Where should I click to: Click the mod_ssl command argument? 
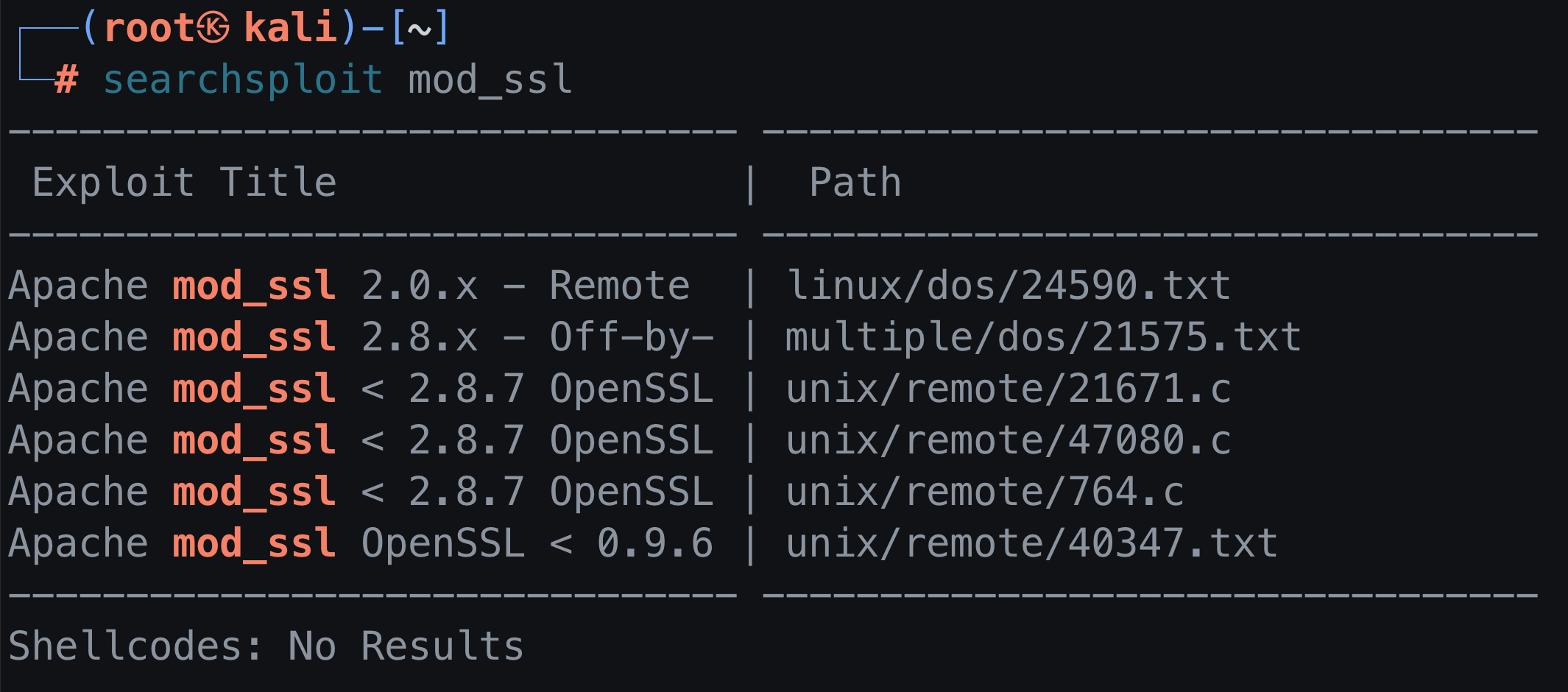click(x=490, y=80)
